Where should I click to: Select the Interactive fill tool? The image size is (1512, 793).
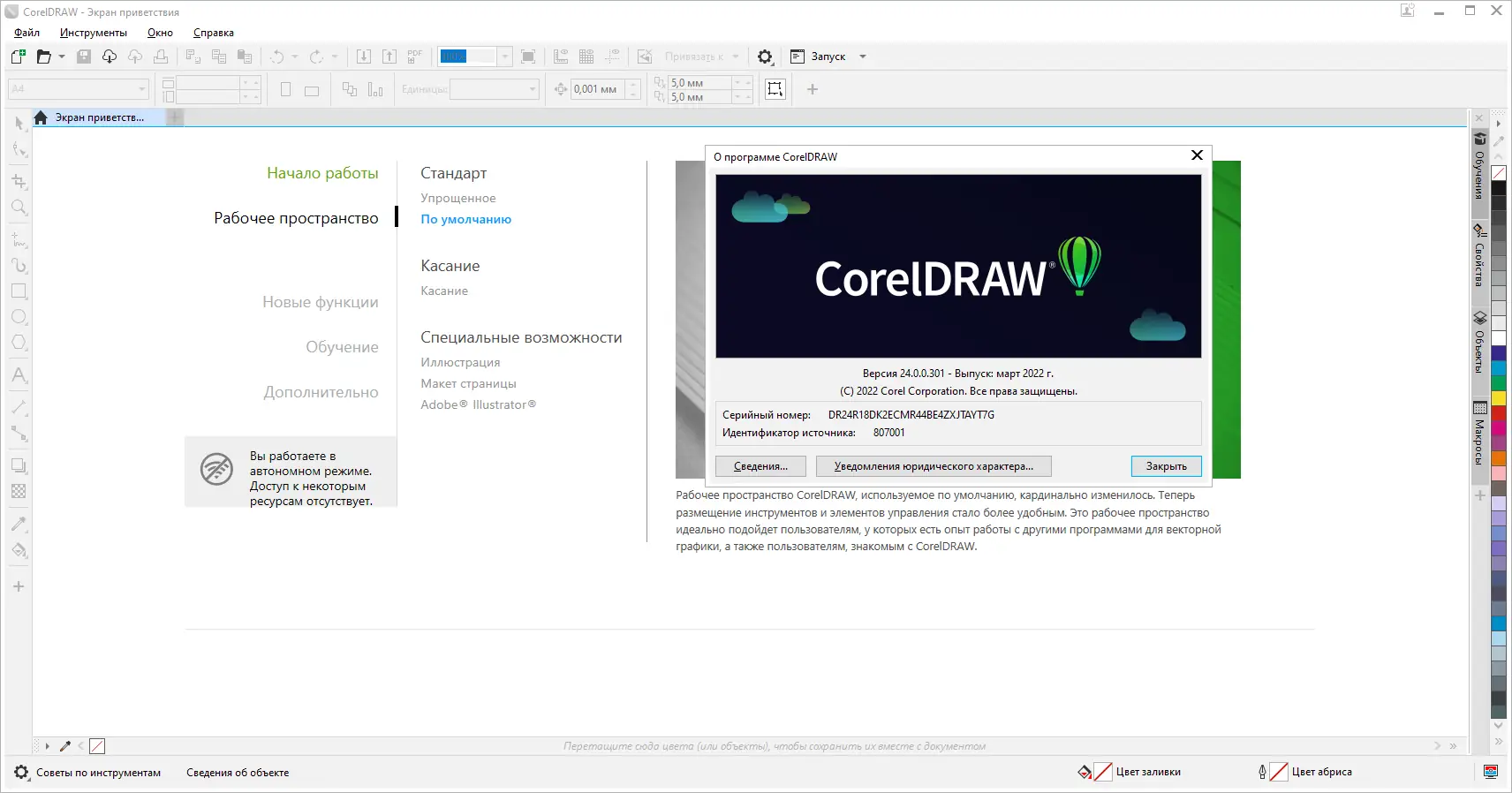click(19, 550)
